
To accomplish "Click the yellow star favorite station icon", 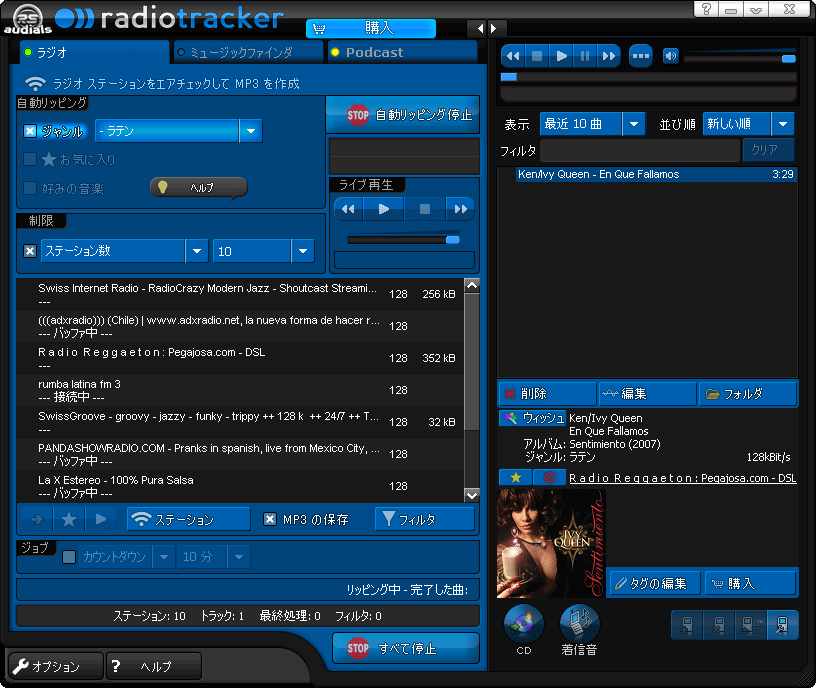I will (x=515, y=477).
